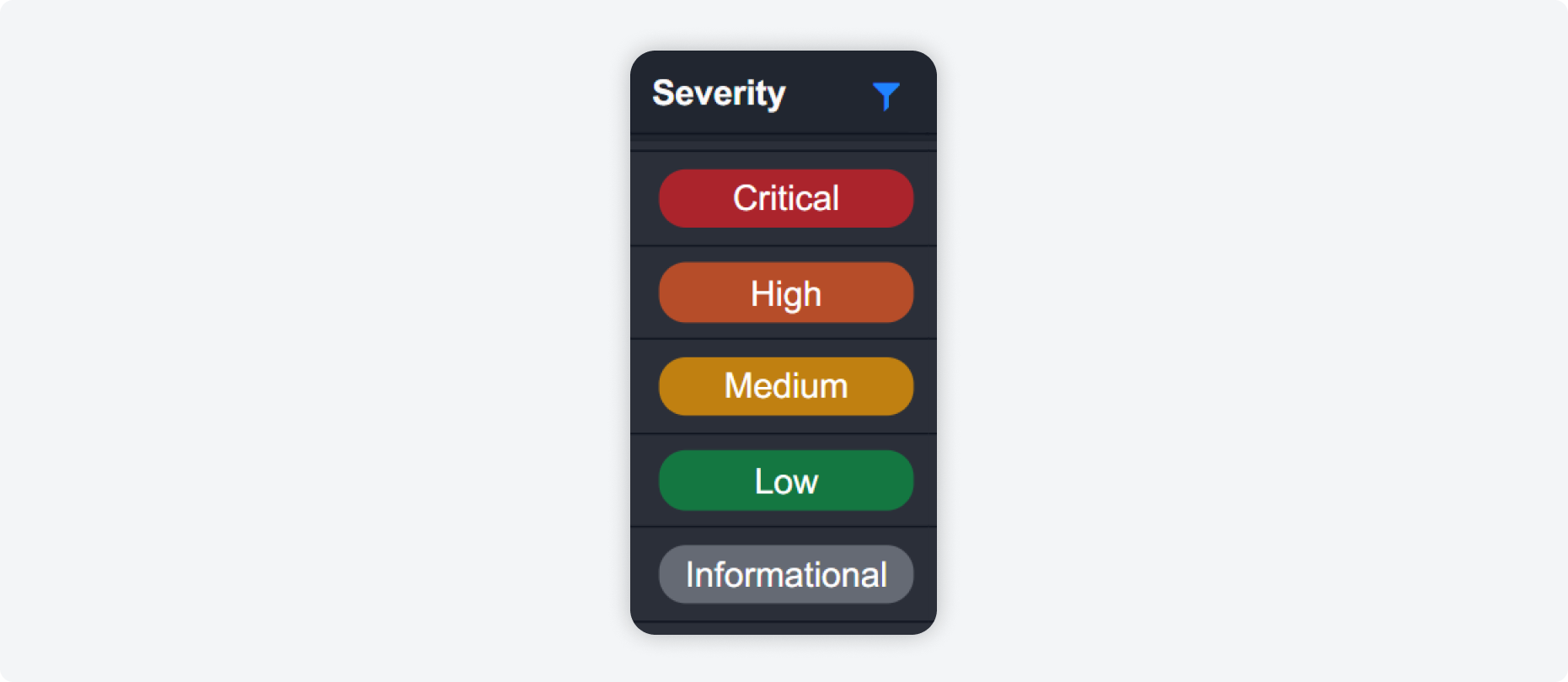Filter the list by Critical
The height and width of the screenshot is (682, 1568).
[785, 199]
